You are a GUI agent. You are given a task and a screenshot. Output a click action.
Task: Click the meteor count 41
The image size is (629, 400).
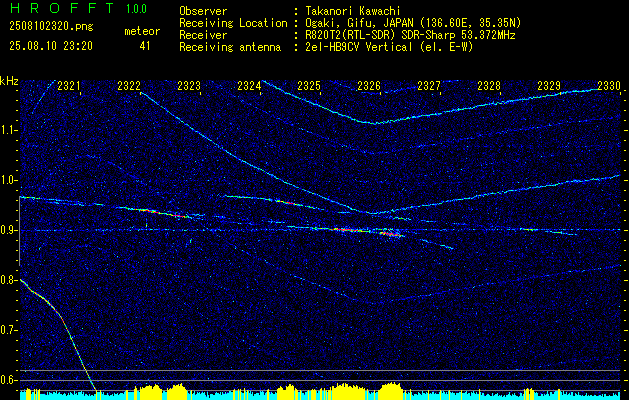145,46
